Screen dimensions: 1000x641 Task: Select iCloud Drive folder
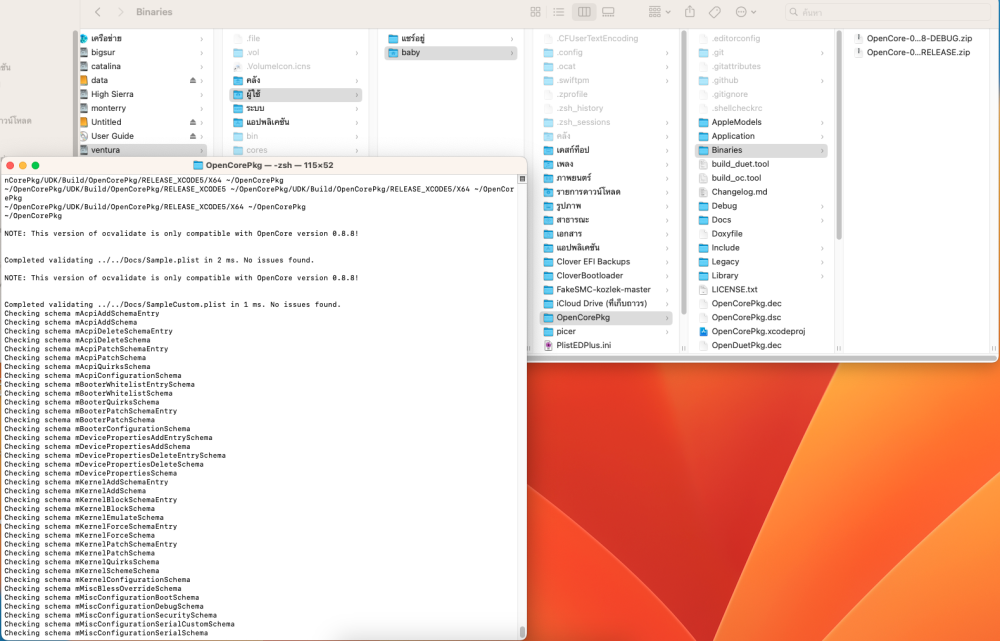(606, 304)
